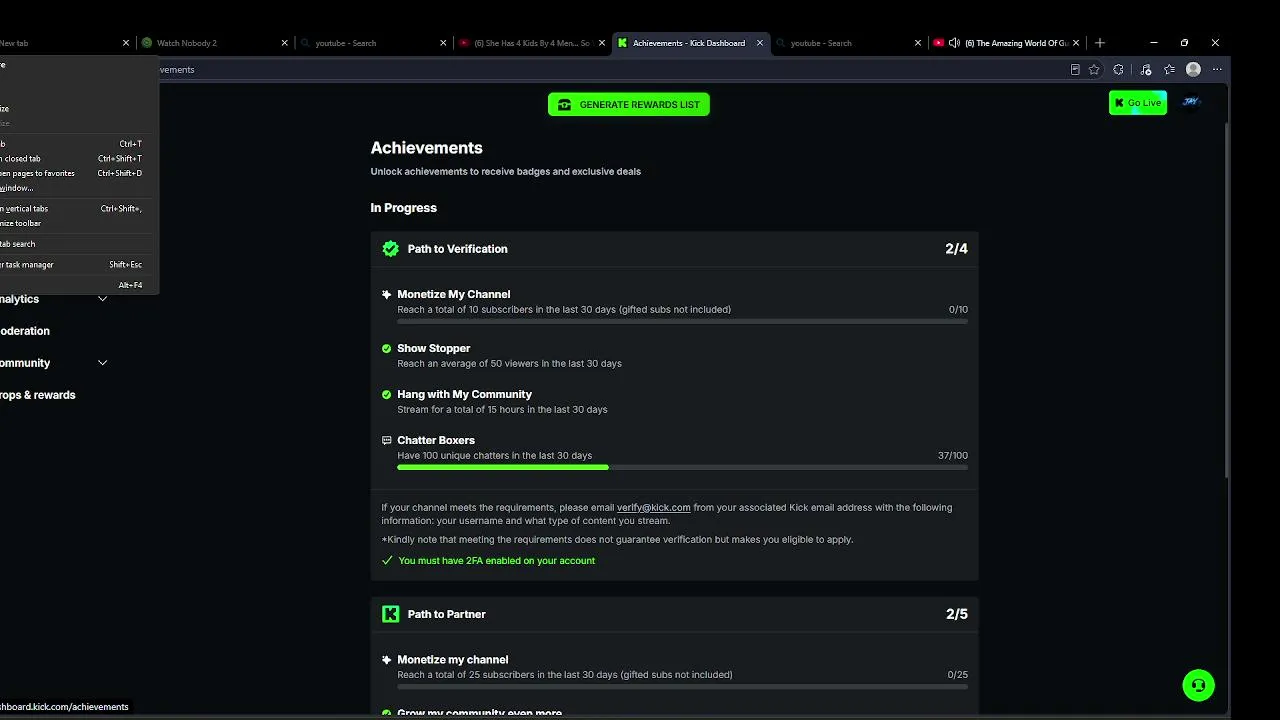Viewport: 1280px width, 720px height.
Task: Click the media control music note icon
Action: coord(1145,70)
